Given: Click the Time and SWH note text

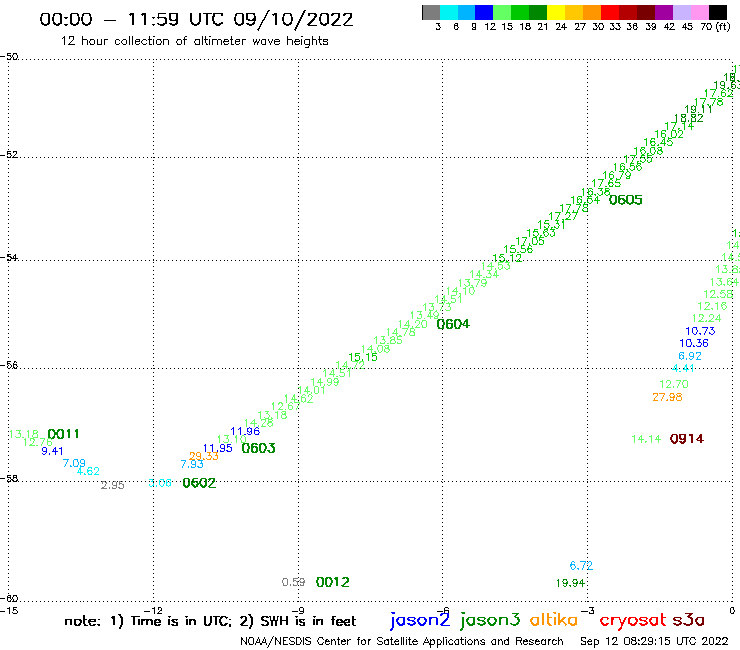Looking at the screenshot, I should [210, 621].
